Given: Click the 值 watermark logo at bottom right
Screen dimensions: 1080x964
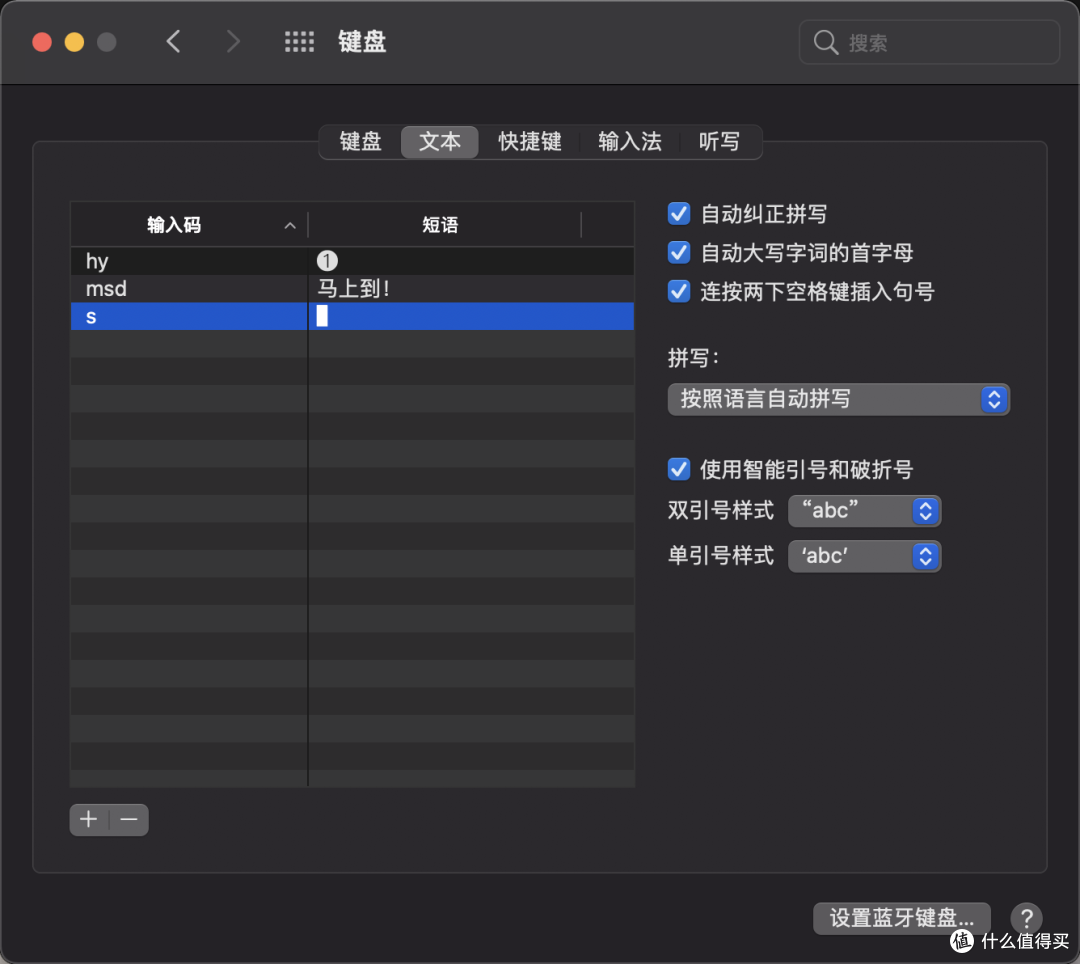Looking at the screenshot, I should 962,942.
